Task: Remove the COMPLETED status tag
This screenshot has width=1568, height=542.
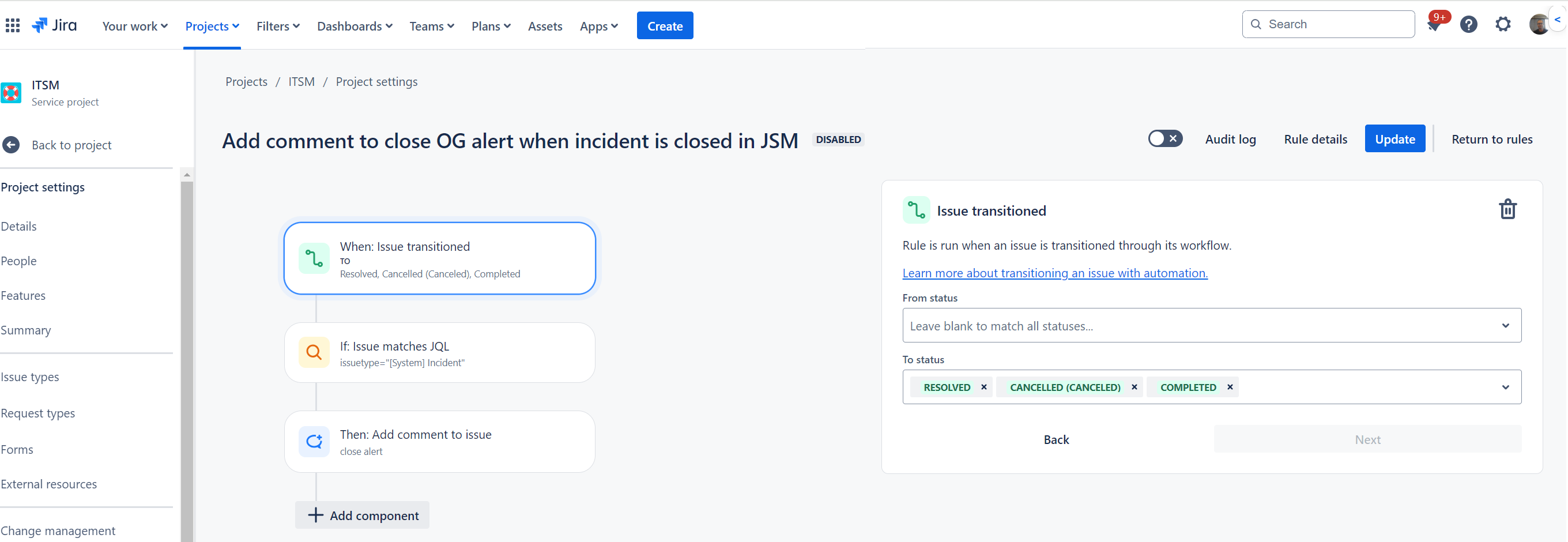Action: [1230, 387]
